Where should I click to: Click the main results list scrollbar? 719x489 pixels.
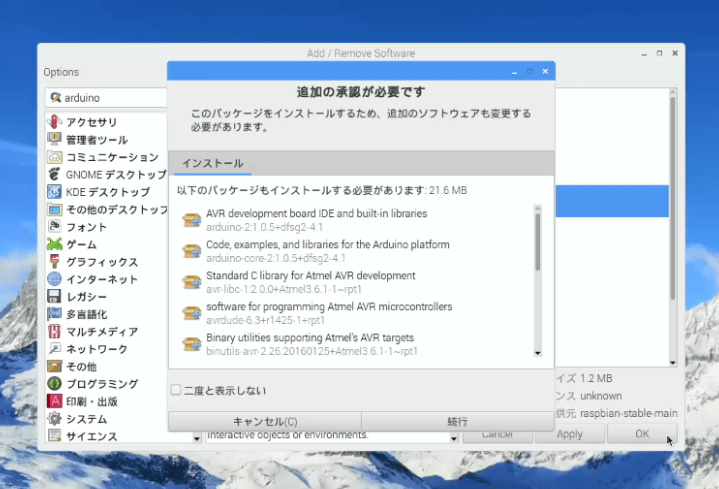tap(673, 197)
